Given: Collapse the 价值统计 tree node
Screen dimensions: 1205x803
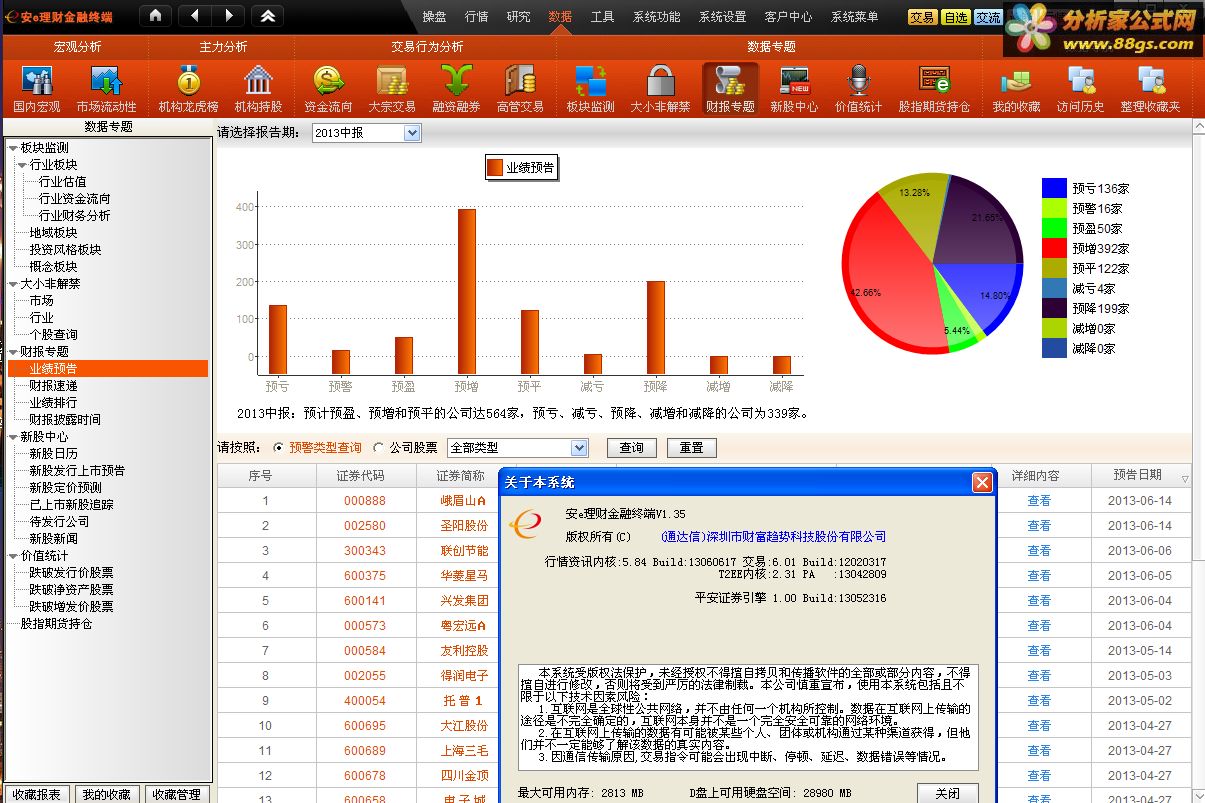Looking at the screenshot, I should coord(13,556).
